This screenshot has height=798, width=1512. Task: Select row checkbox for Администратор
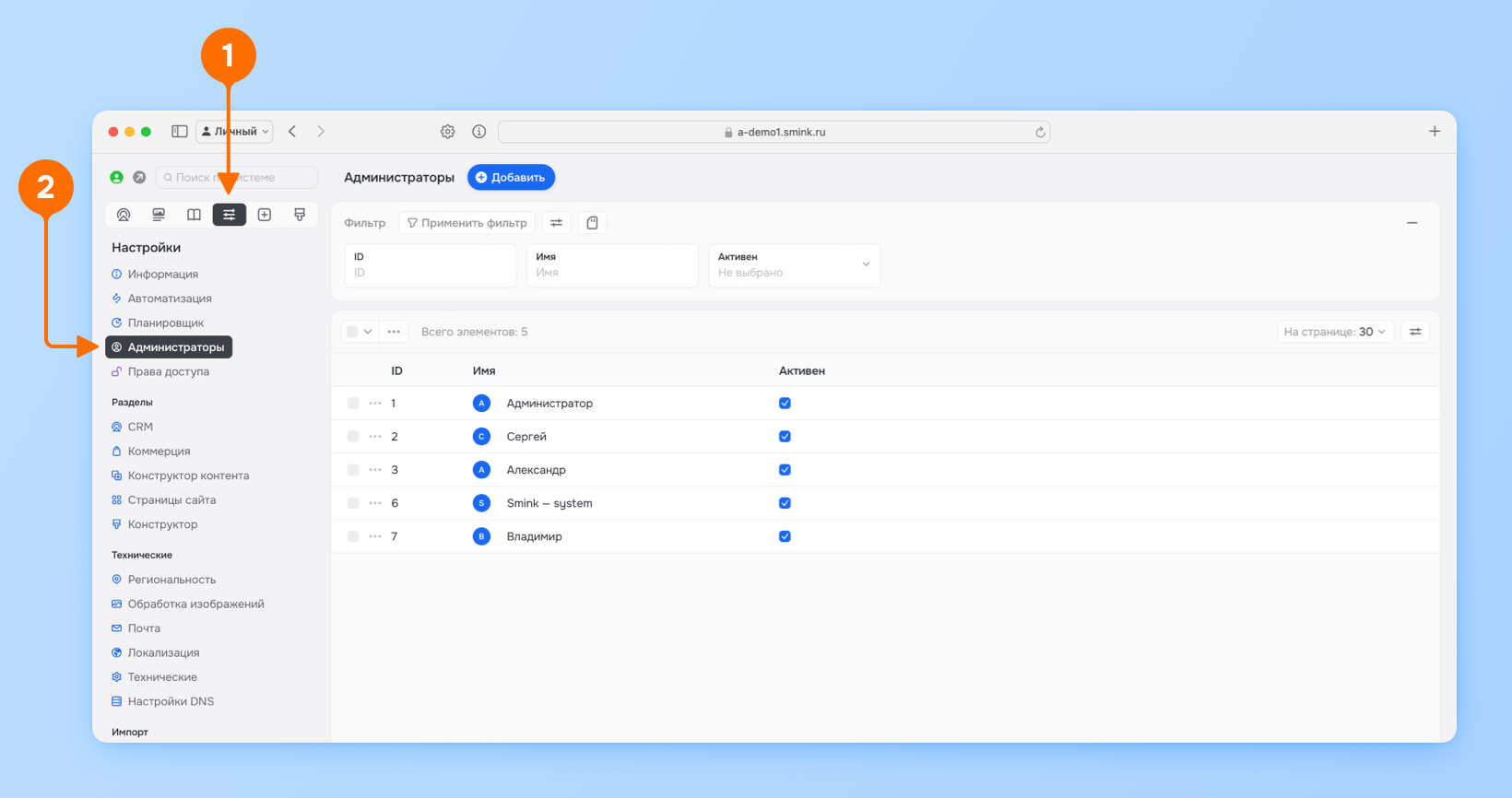(x=353, y=404)
